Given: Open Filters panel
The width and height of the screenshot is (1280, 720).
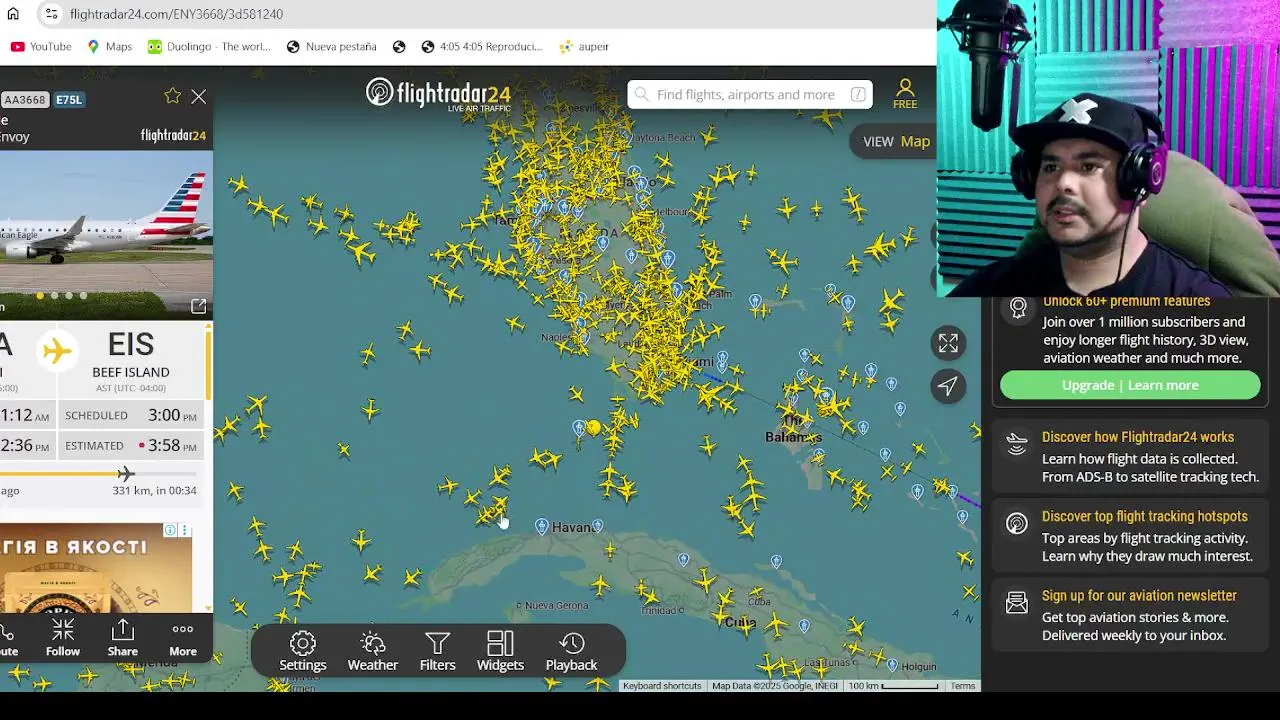Looking at the screenshot, I should tap(437, 651).
